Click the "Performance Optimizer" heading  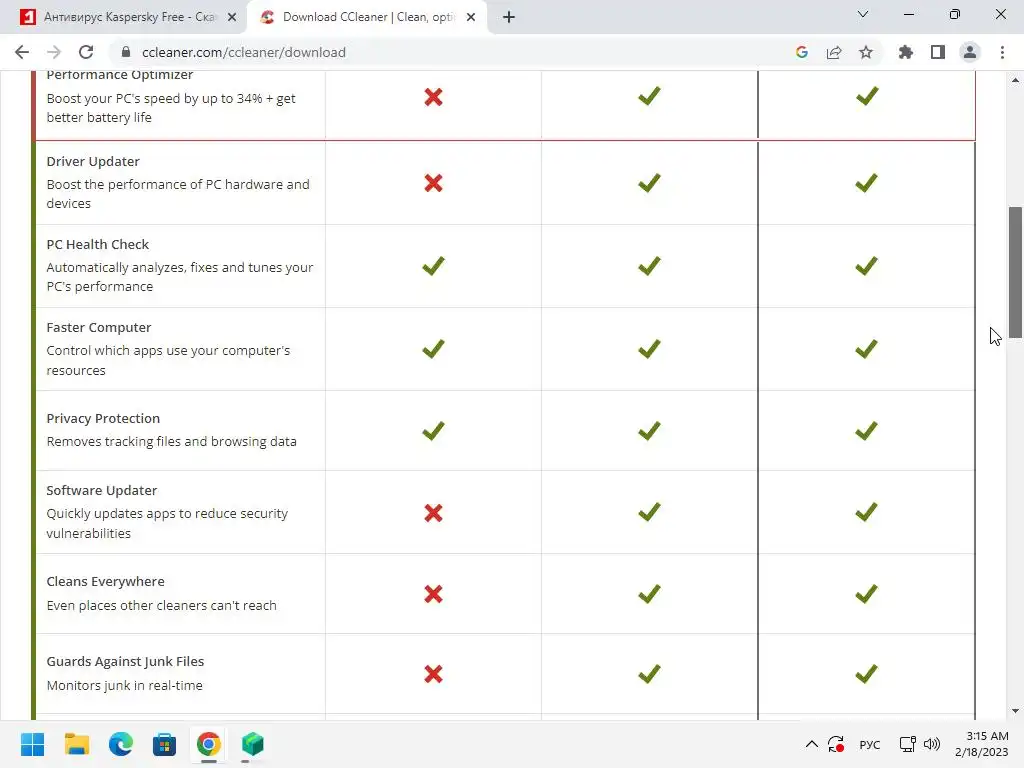click(120, 75)
